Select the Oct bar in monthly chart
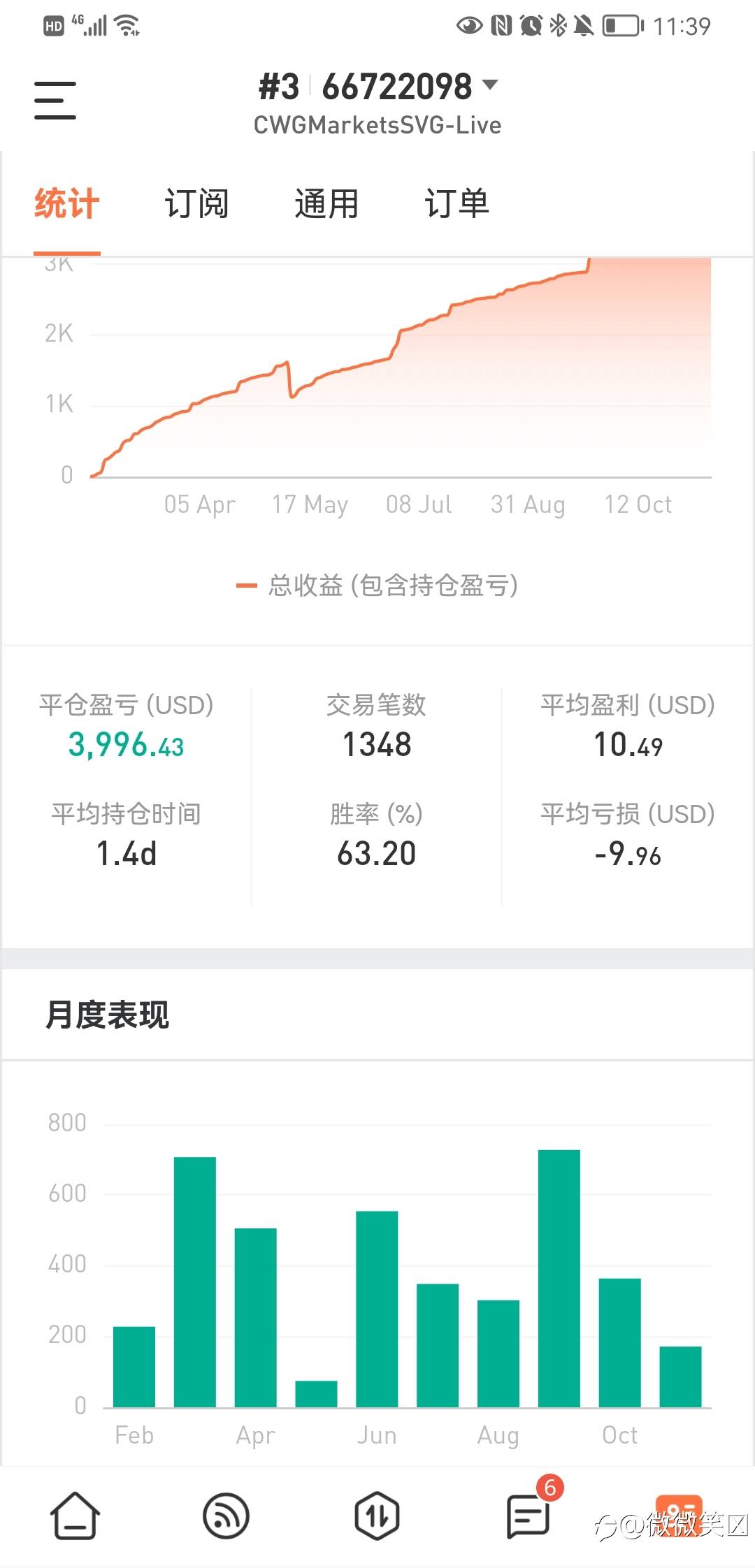This screenshot has height=1568, width=755. point(620,1342)
